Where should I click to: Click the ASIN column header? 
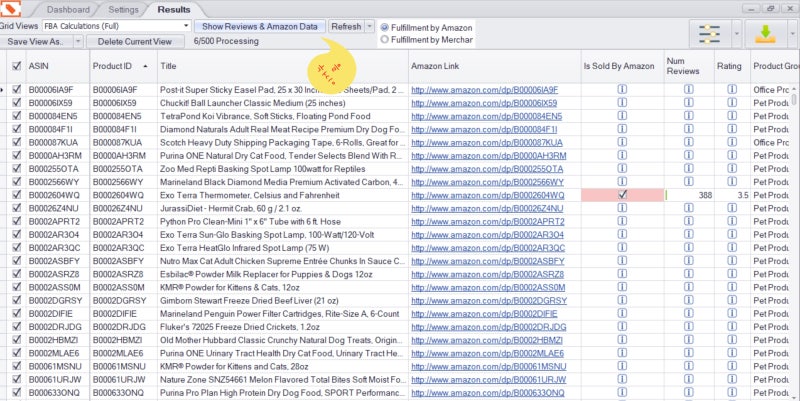point(58,66)
